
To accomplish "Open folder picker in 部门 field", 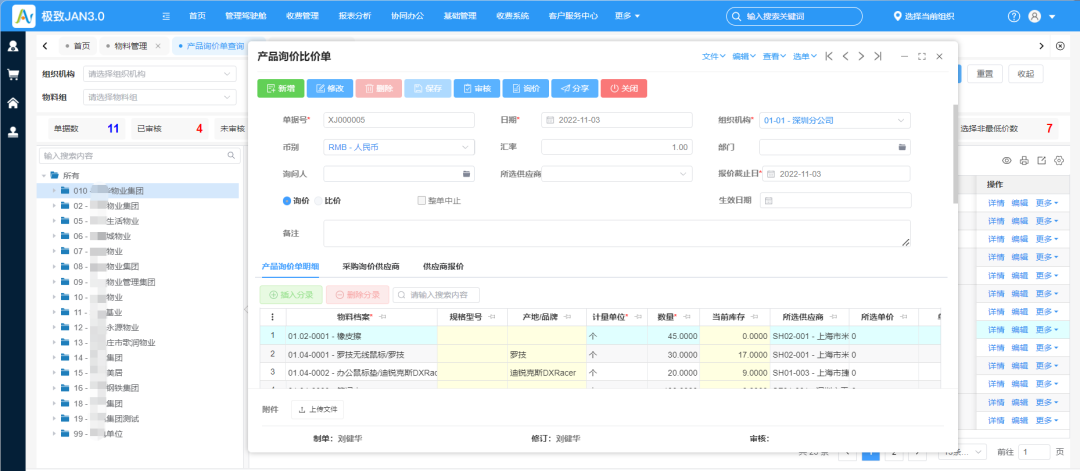I will coord(902,147).
